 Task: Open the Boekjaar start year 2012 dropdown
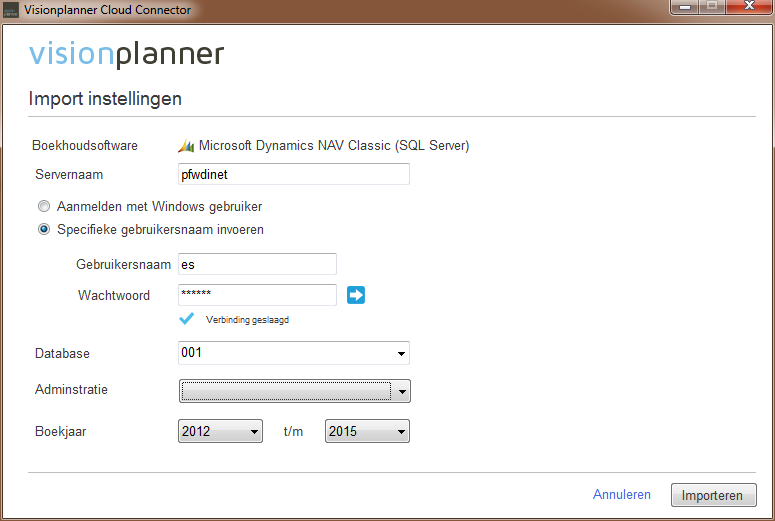click(x=220, y=431)
